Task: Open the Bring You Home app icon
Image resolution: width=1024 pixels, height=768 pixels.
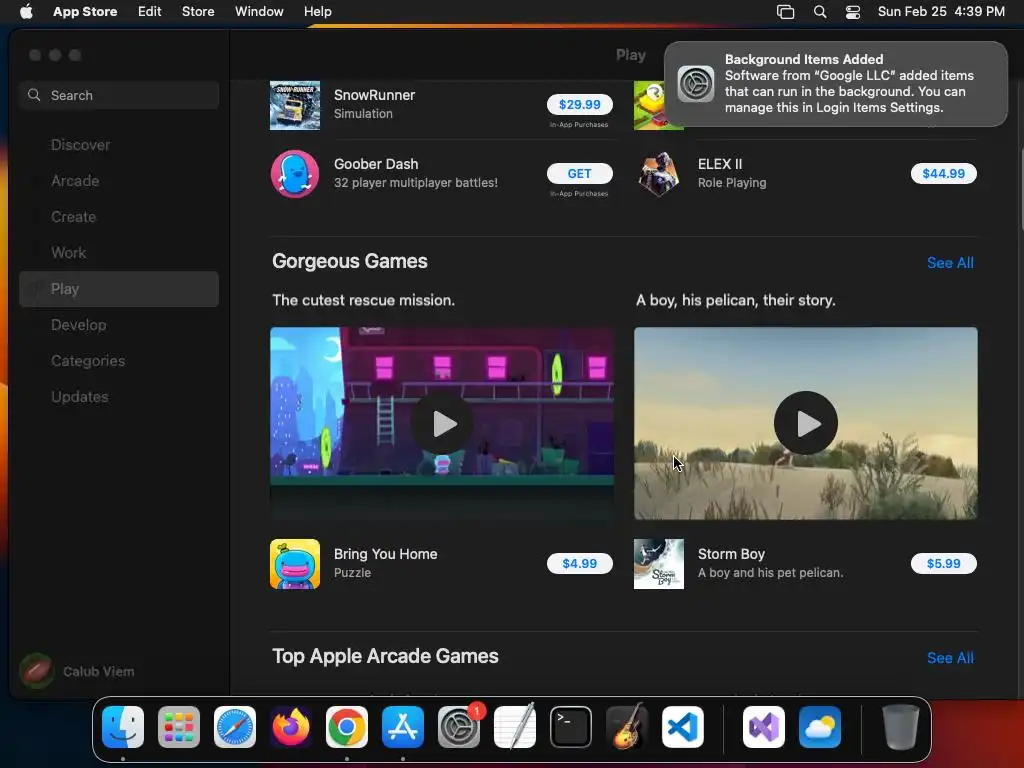Action: [295, 564]
